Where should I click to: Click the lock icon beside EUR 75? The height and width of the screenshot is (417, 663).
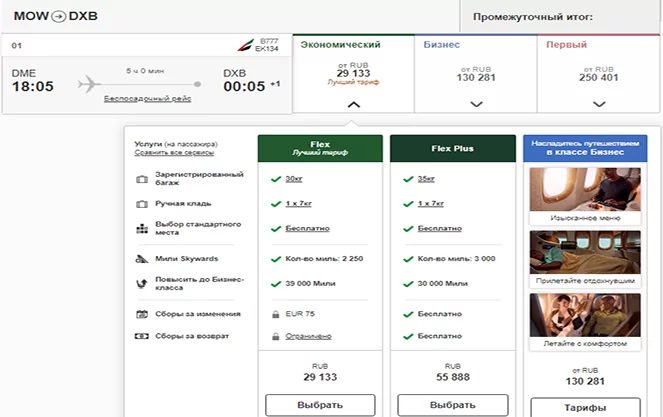point(276,314)
